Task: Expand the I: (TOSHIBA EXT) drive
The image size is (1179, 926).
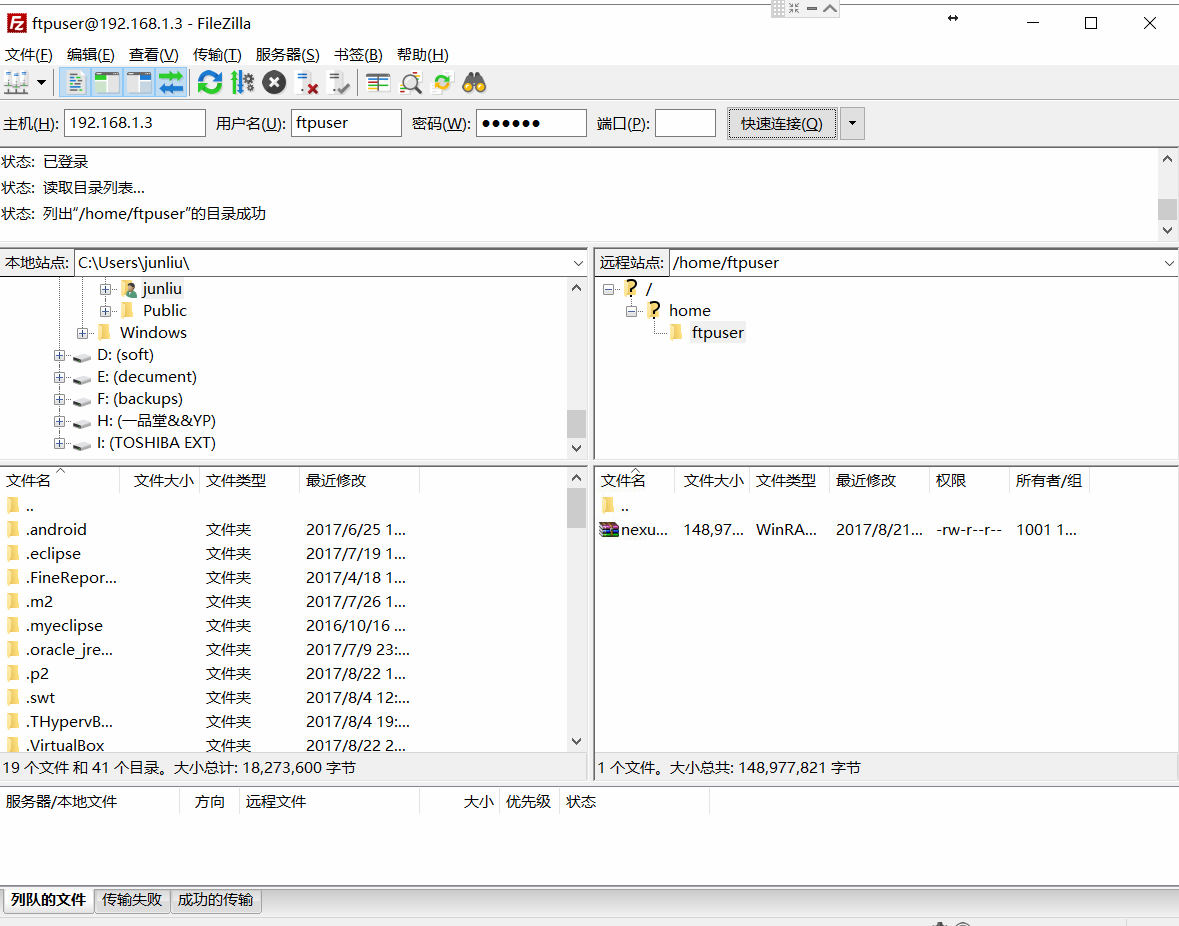Action: point(59,443)
